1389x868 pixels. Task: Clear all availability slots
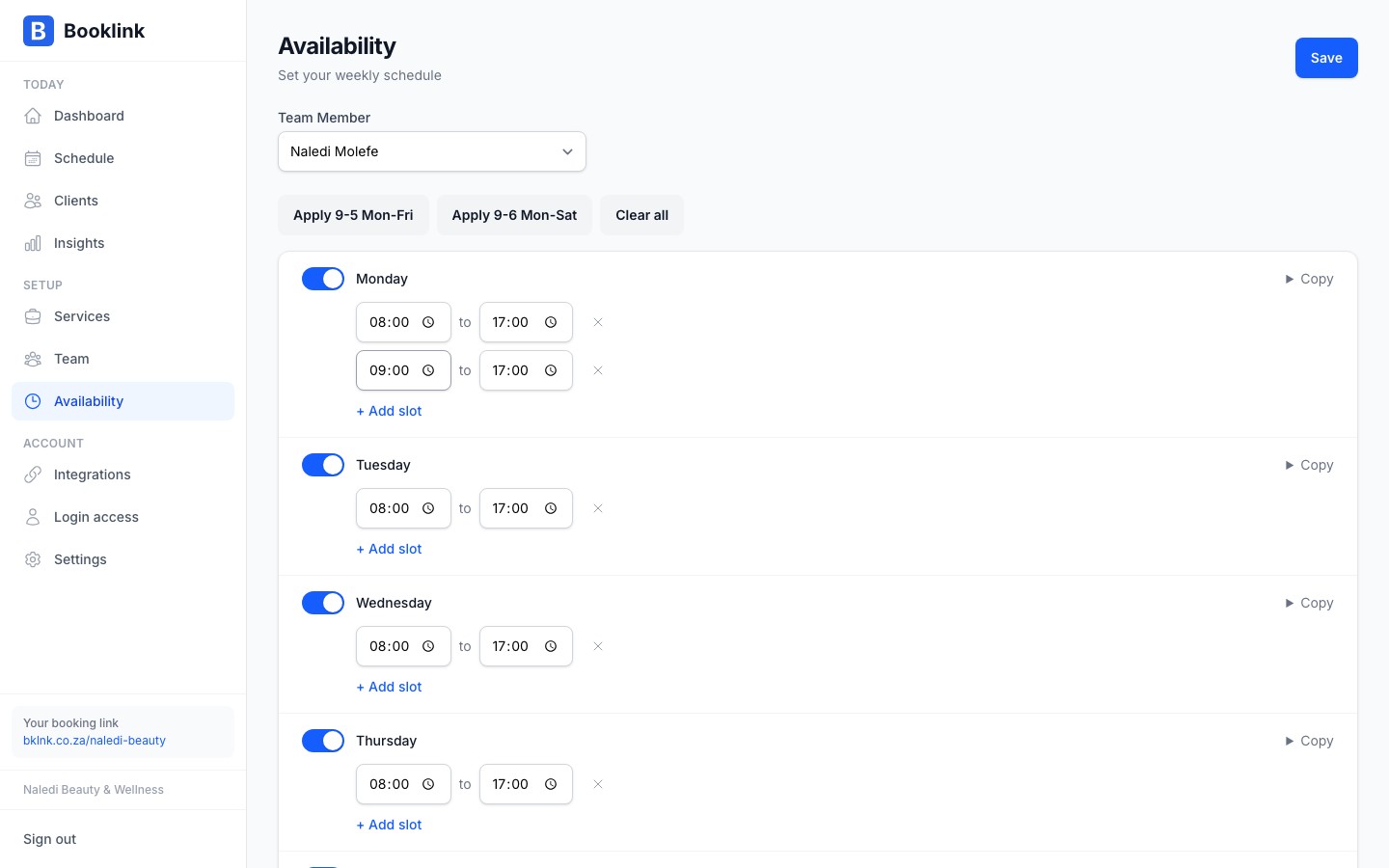[x=641, y=215]
